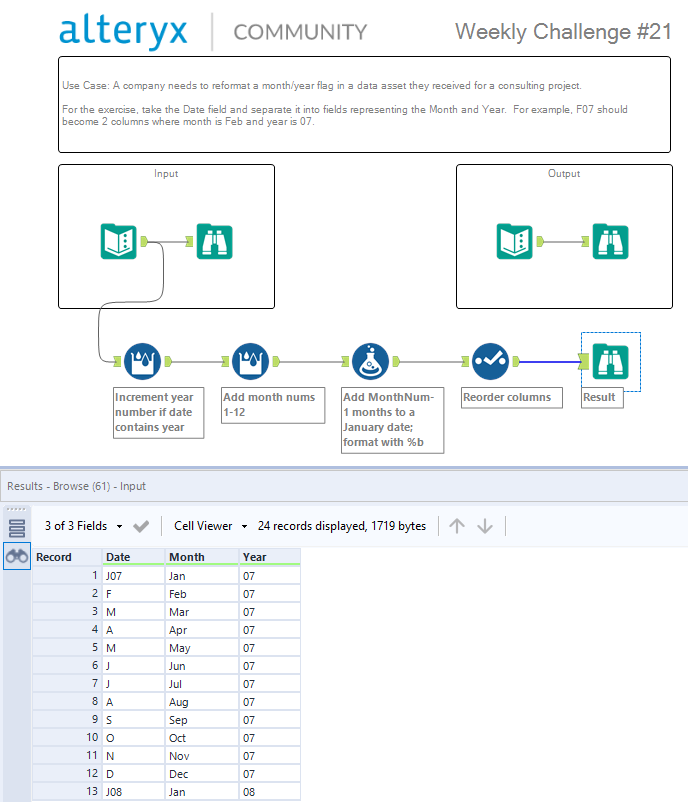
Task: Select the Text Input tool in Output container
Action: pyautogui.click(x=515, y=241)
